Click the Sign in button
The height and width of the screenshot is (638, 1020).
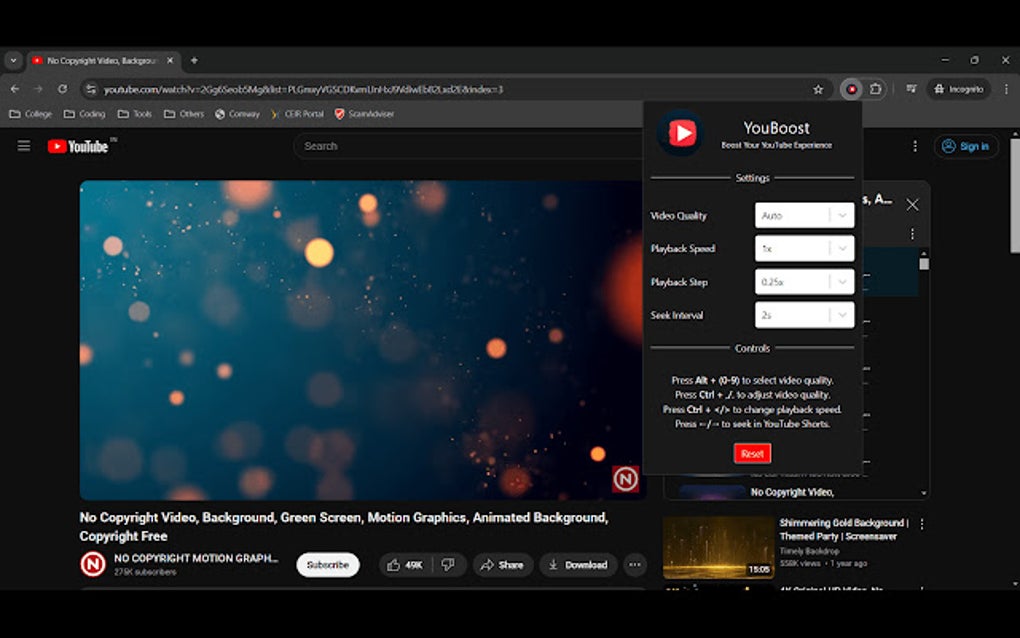pos(966,146)
